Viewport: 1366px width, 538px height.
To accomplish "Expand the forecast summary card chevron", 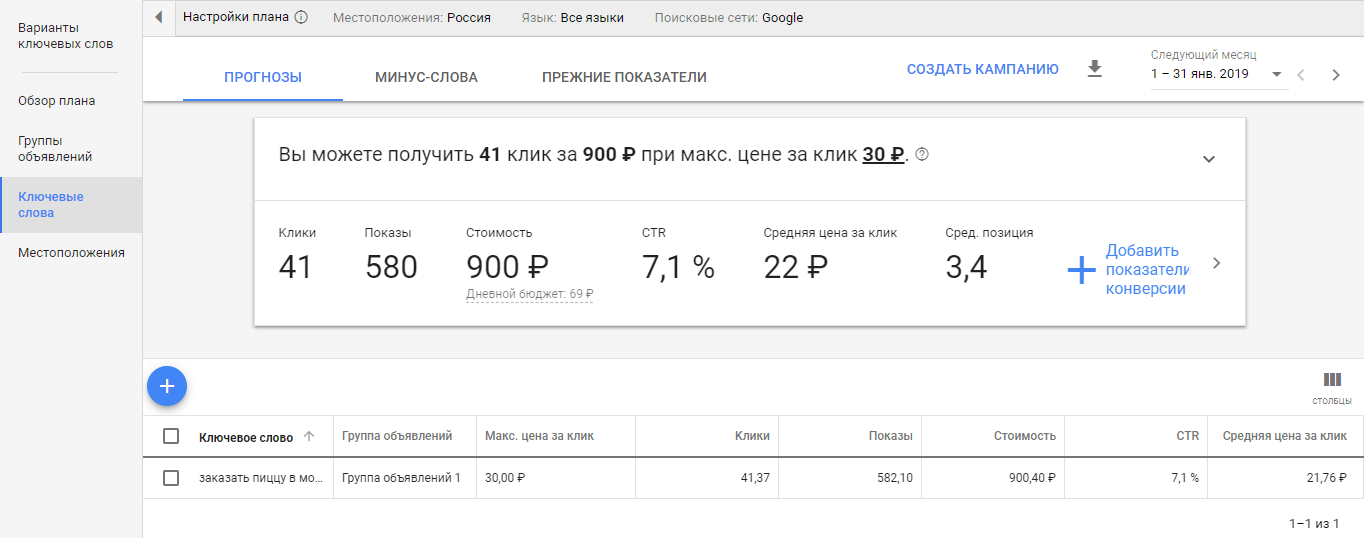I will pyautogui.click(x=1209, y=159).
